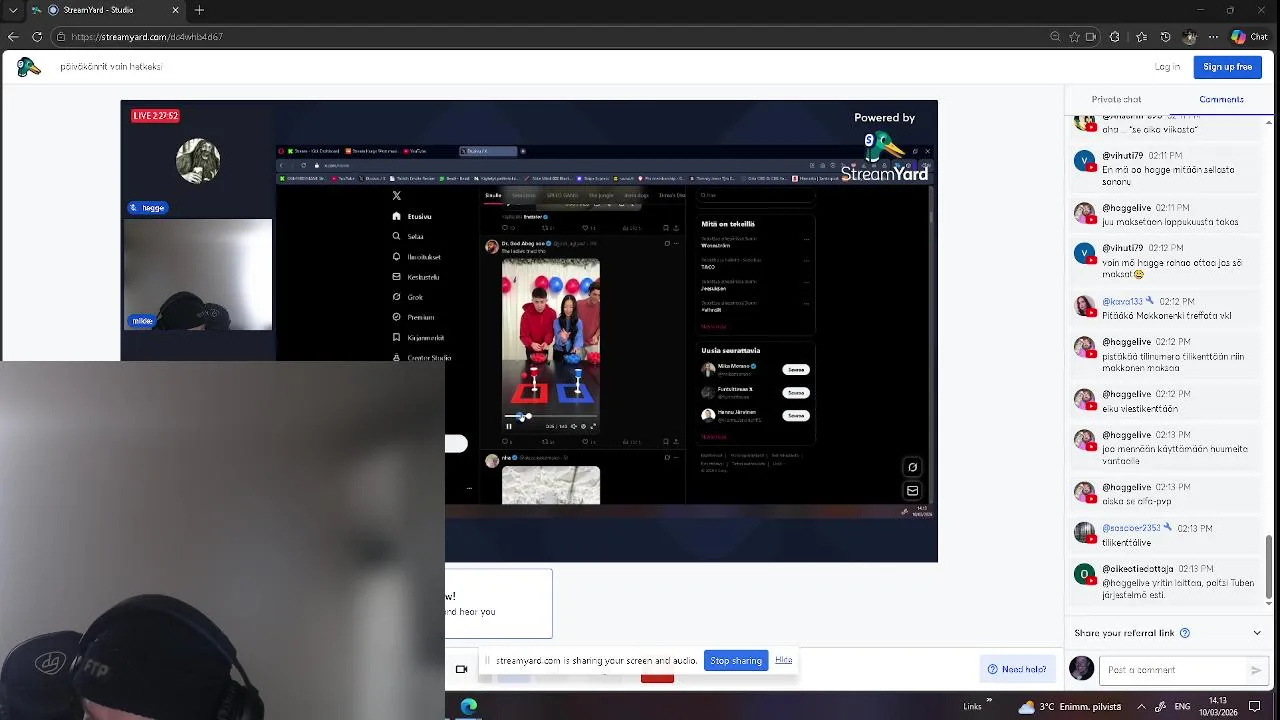Click the X logo in shared feed
Viewport: 1280px width, 720px height.
click(397, 196)
